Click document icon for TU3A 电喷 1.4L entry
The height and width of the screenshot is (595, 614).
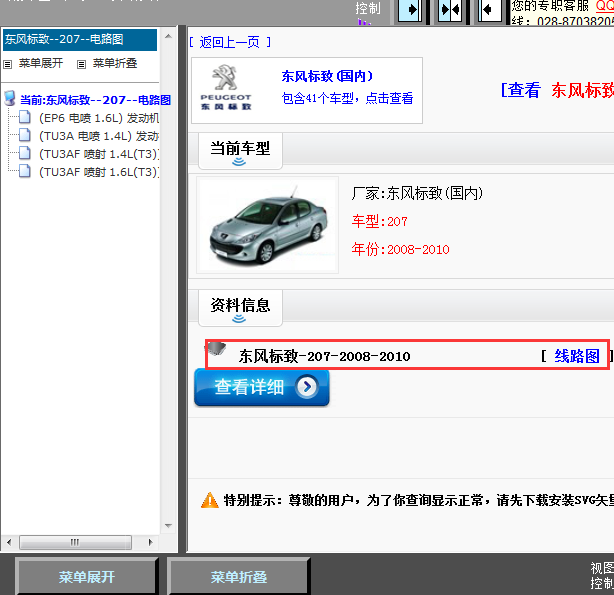pos(25,135)
